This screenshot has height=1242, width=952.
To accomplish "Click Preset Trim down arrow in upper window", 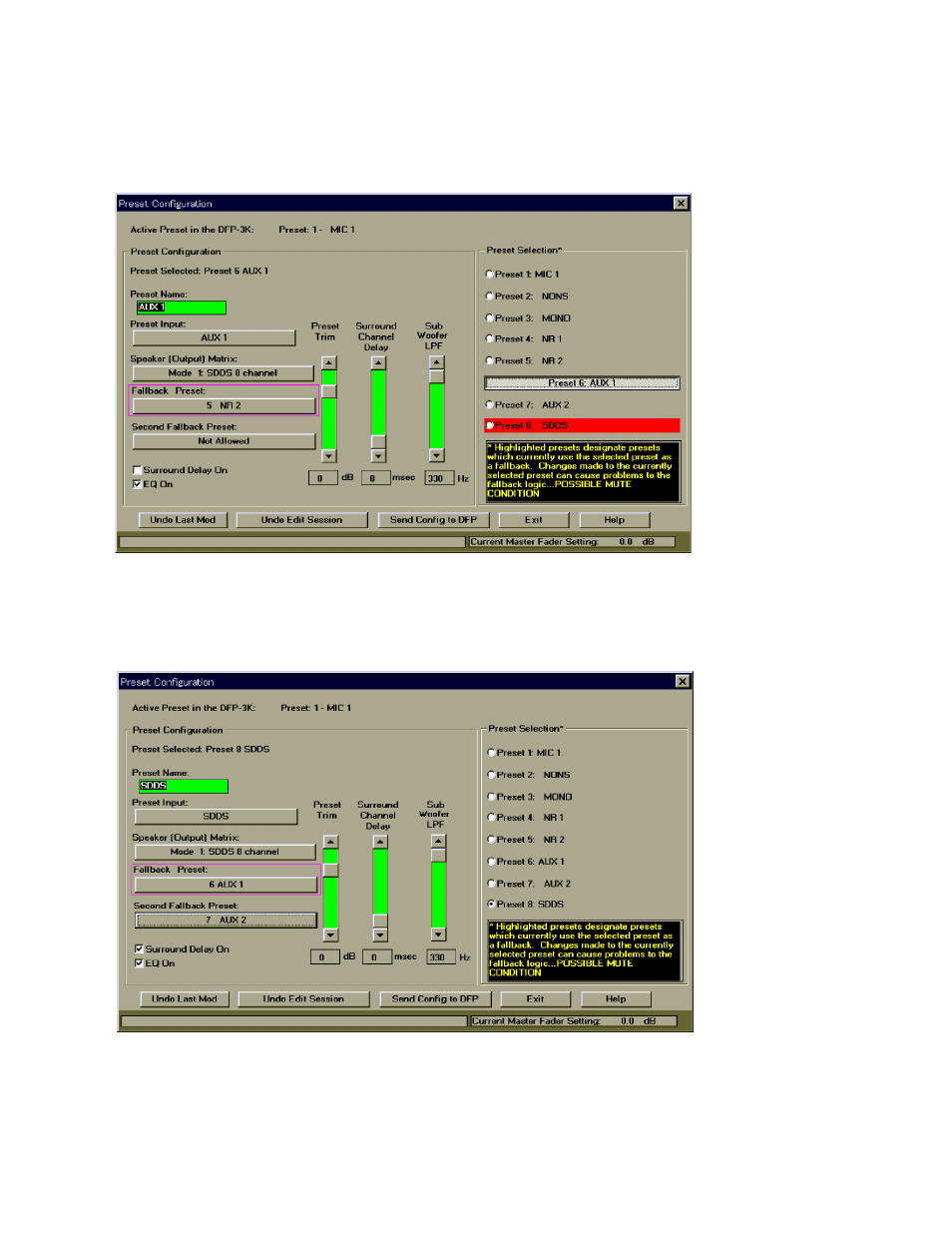I will tap(329, 456).
